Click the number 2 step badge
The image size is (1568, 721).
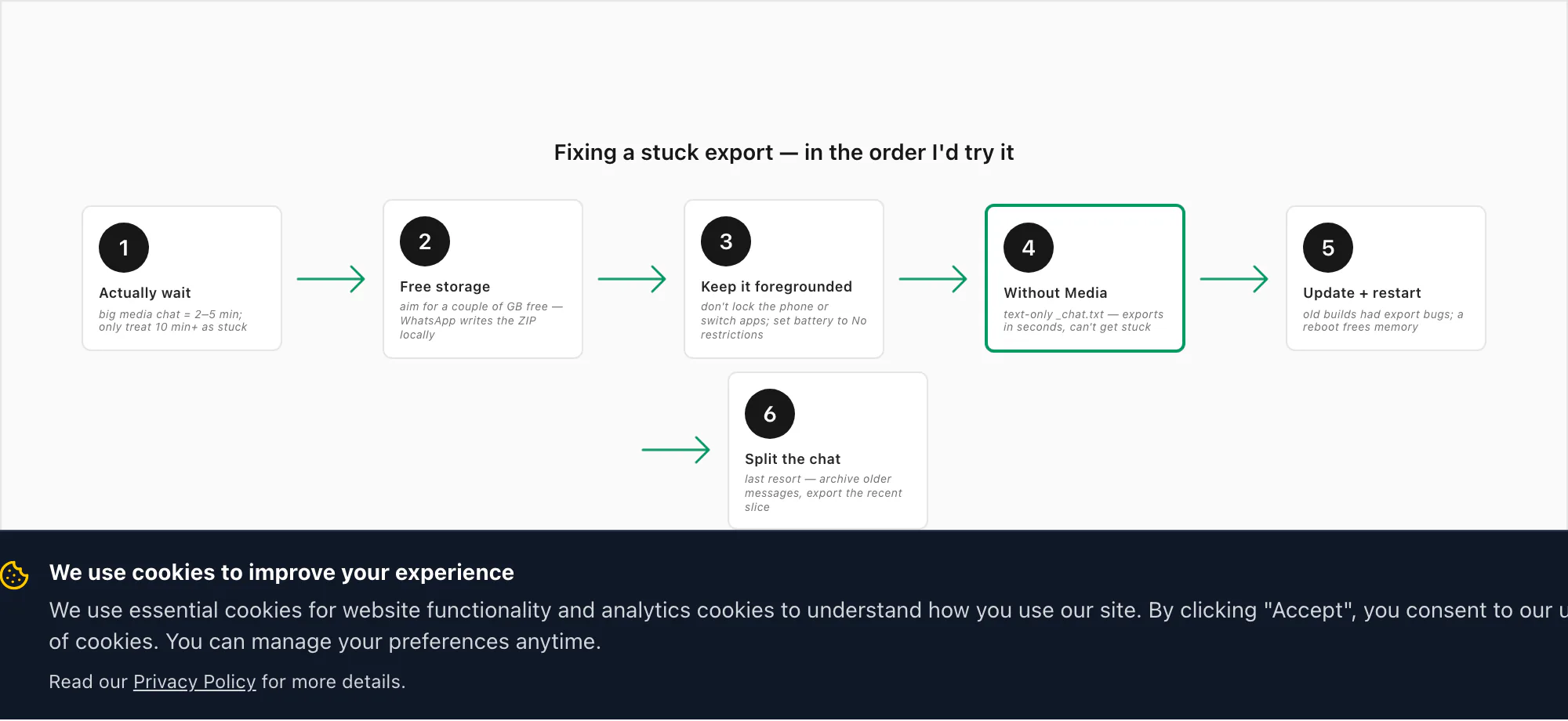tap(425, 241)
